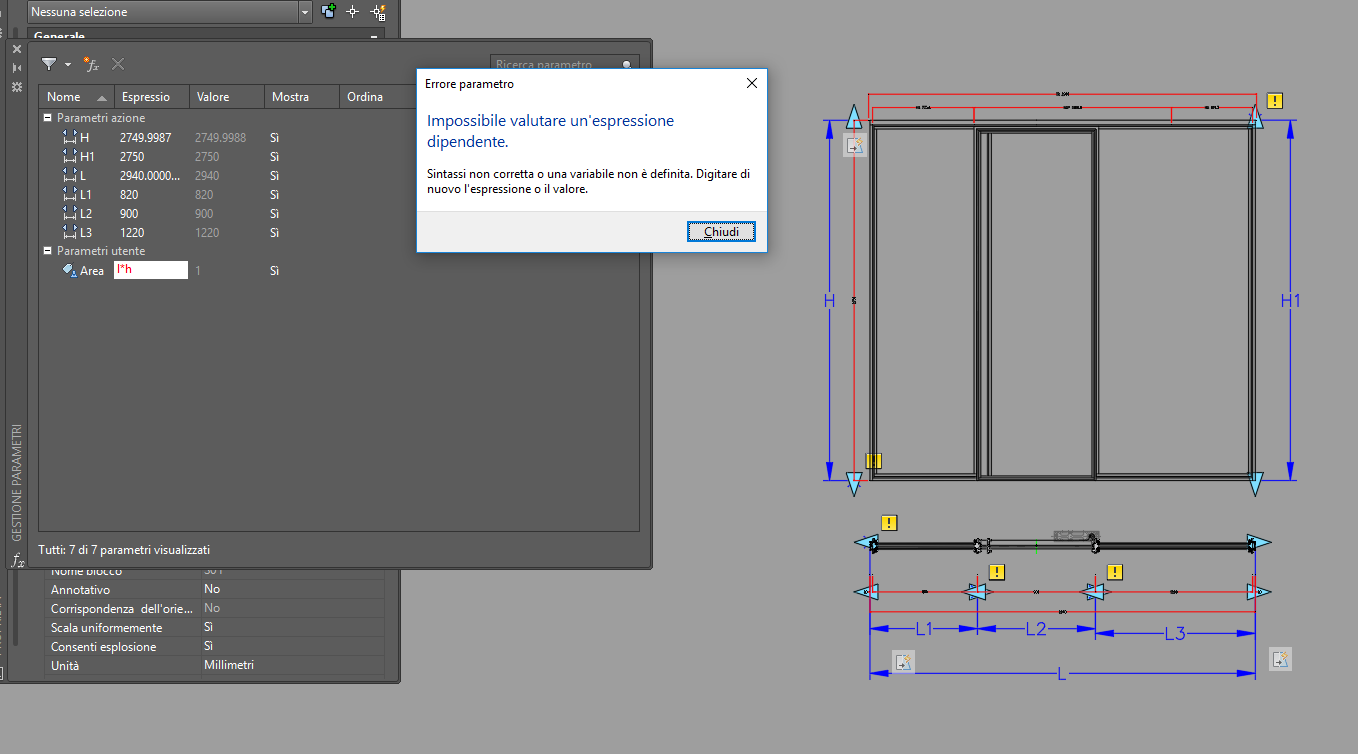Select the Quick Select icon in Properties palette
The image size is (1358, 754).
pyautogui.click(x=376, y=11)
